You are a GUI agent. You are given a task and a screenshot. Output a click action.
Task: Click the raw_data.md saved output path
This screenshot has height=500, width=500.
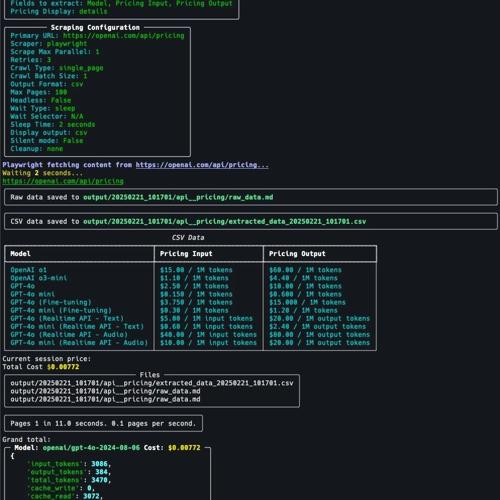point(178,197)
